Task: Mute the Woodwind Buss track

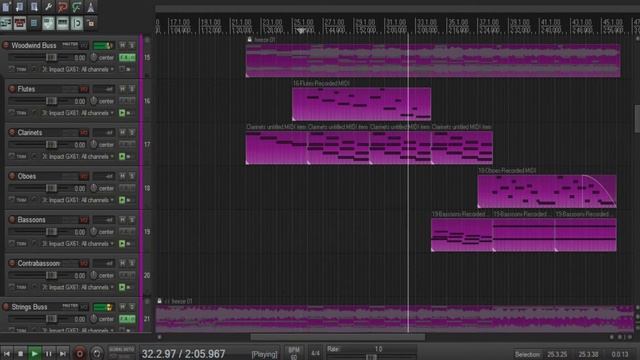Action: (x=122, y=45)
